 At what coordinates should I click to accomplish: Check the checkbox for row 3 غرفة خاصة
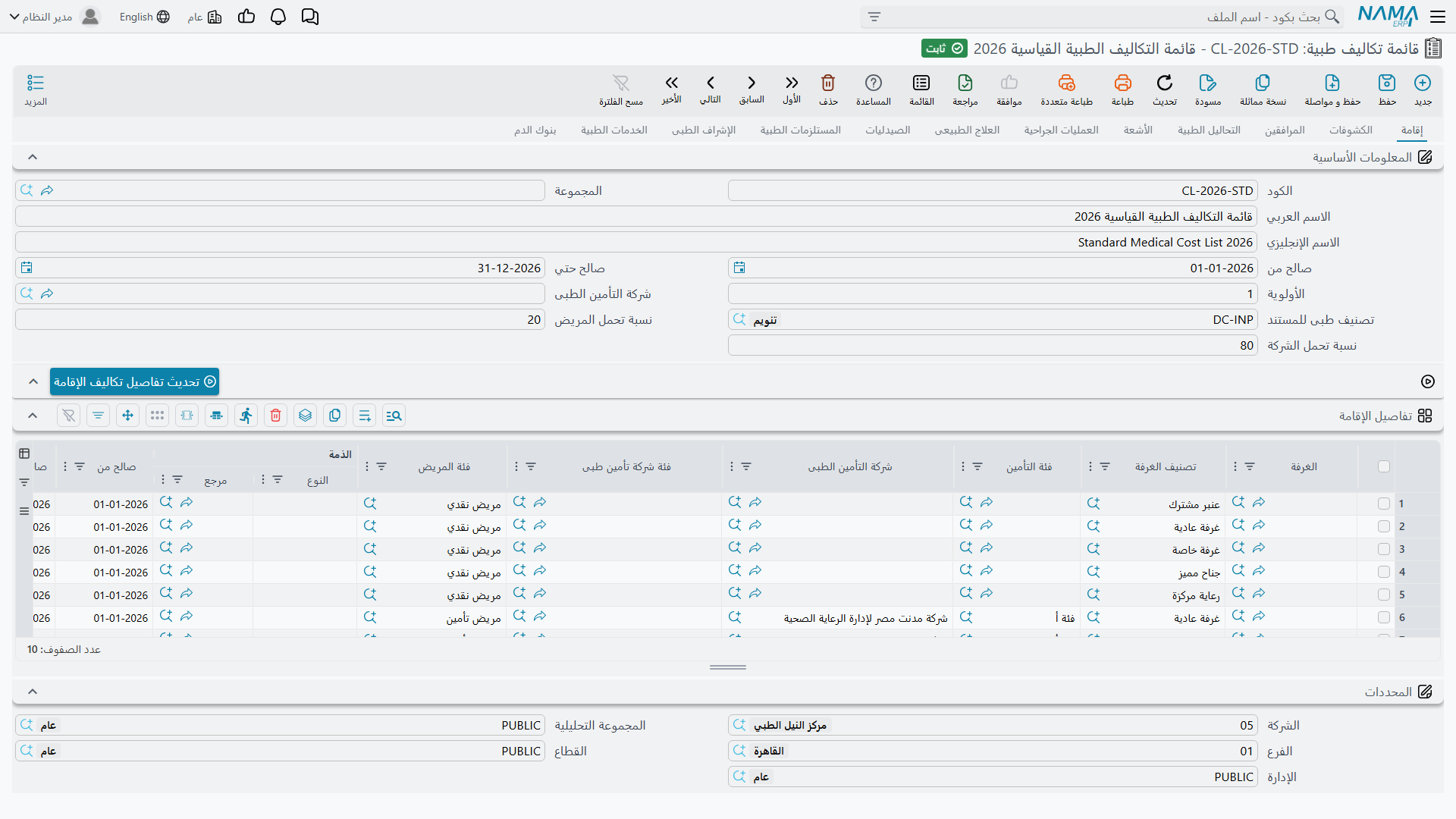coord(1384,549)
